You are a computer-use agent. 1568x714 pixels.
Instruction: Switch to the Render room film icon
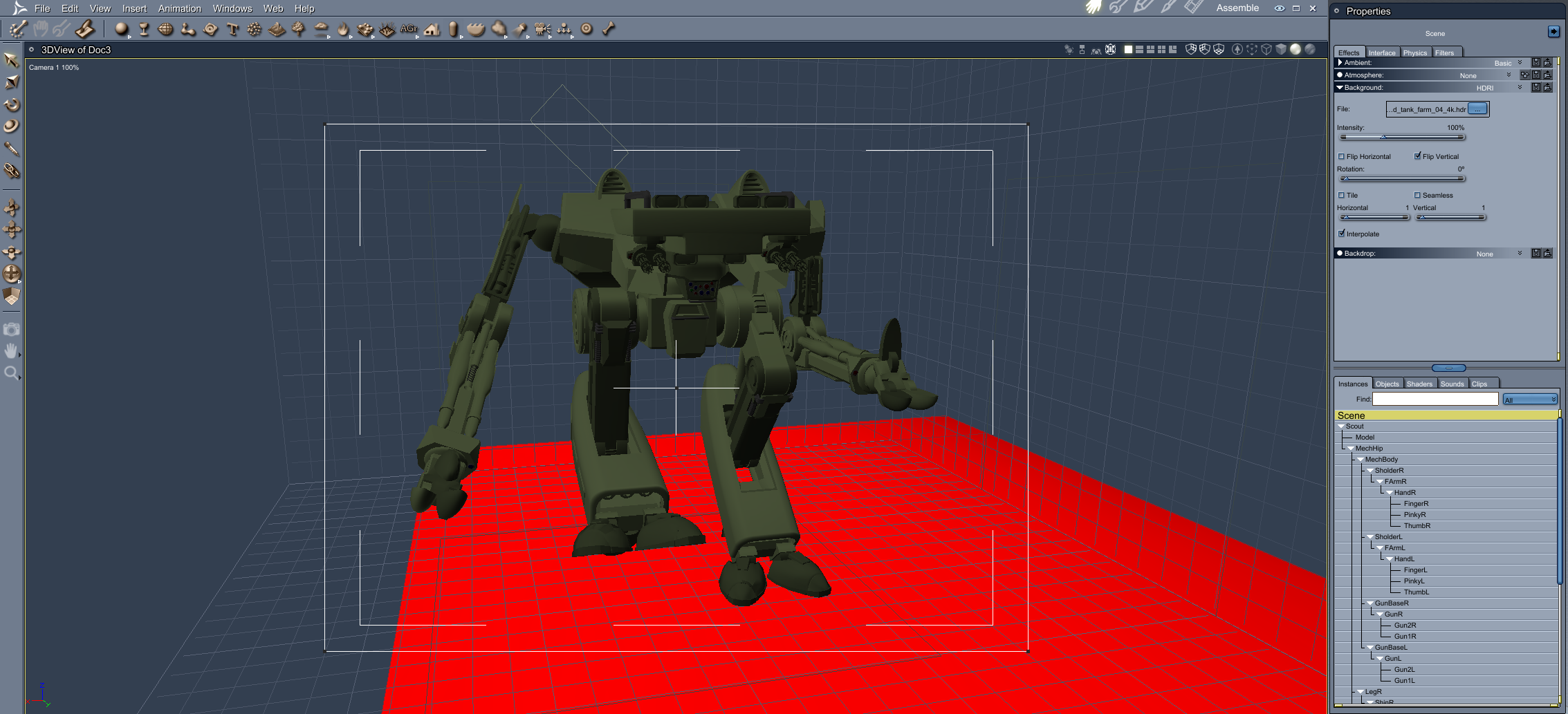point(1194,8)
